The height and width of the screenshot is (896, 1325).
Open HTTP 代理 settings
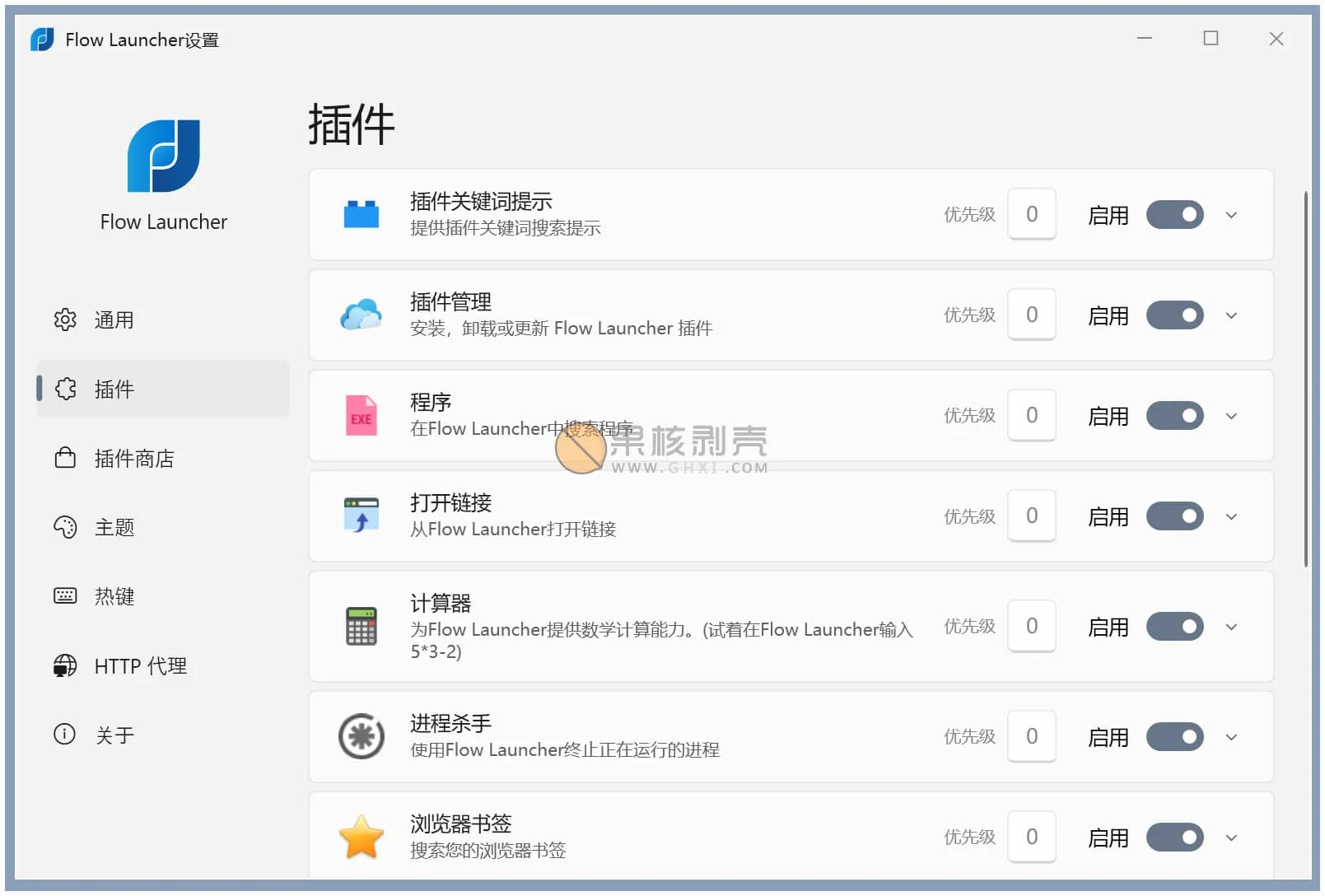[x=163, y=665]
